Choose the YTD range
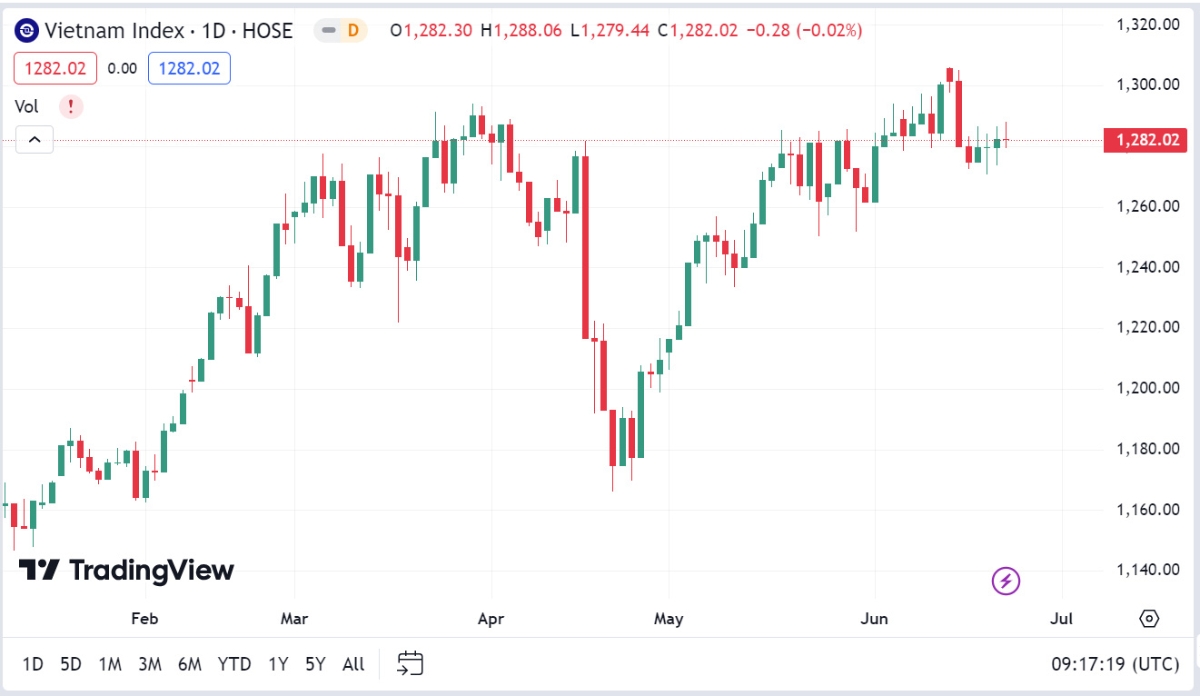This screenshot has width=1200, height=696. pos(235,664)
